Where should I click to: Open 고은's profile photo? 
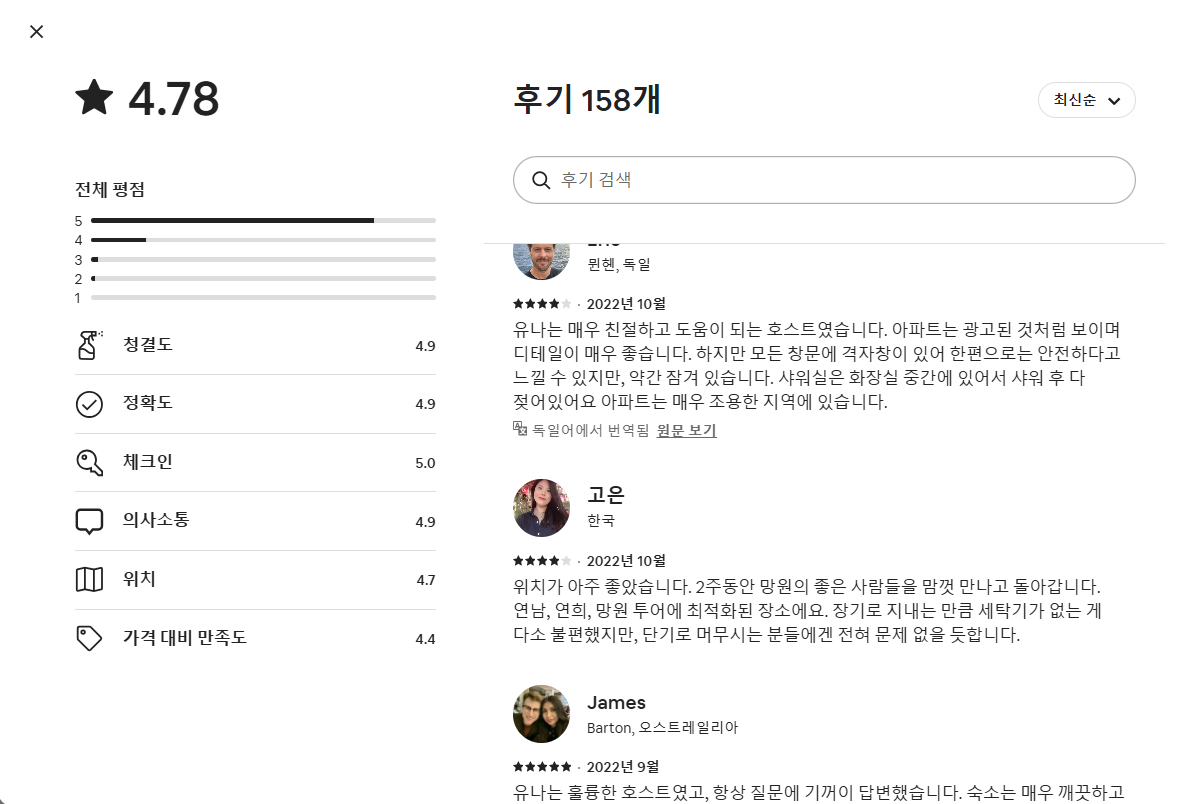coord(541,507)
